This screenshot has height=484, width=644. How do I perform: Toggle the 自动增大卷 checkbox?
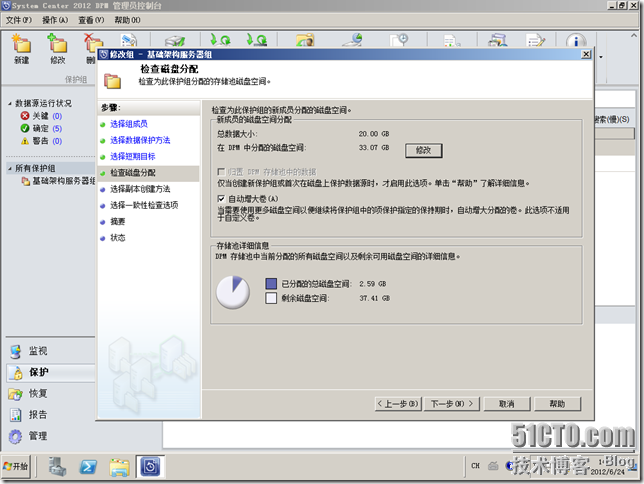click(221, 199)
